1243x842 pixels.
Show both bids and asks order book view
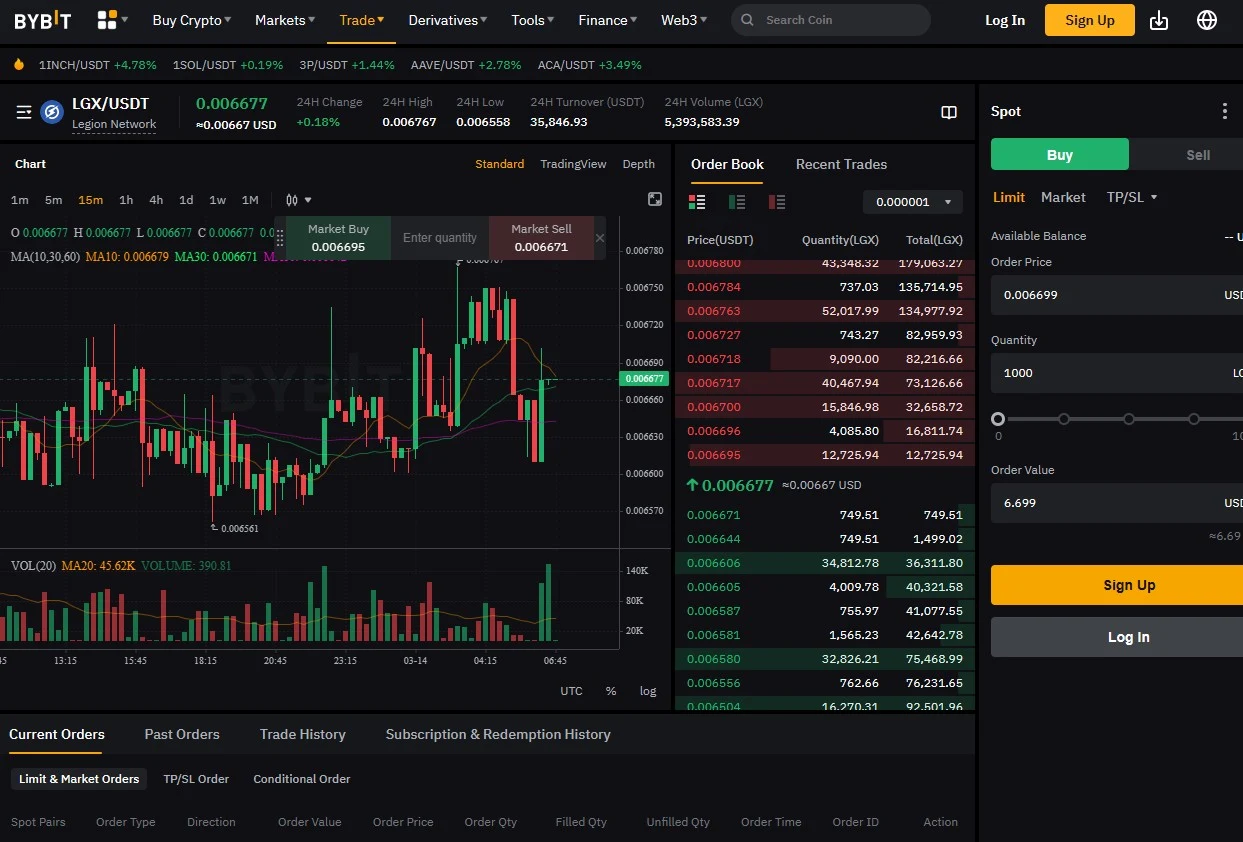[x=697, y=202]
